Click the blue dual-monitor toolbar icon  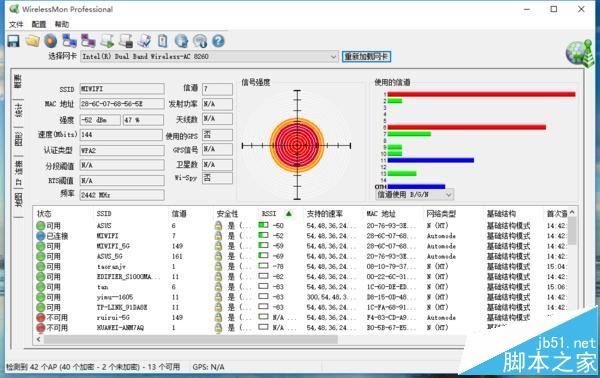pos(70,41)
